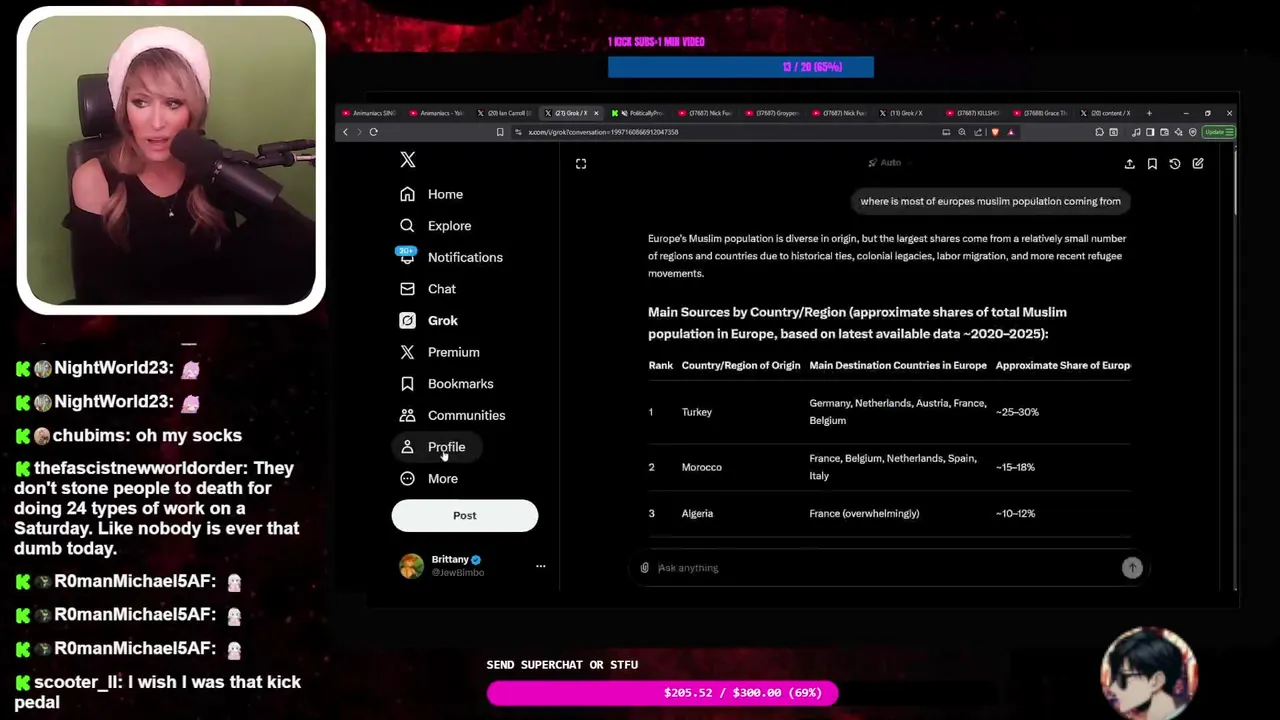Click the Explore magnifier icon
Screen dimensions: 1280x720
click(x=407, y=226)
